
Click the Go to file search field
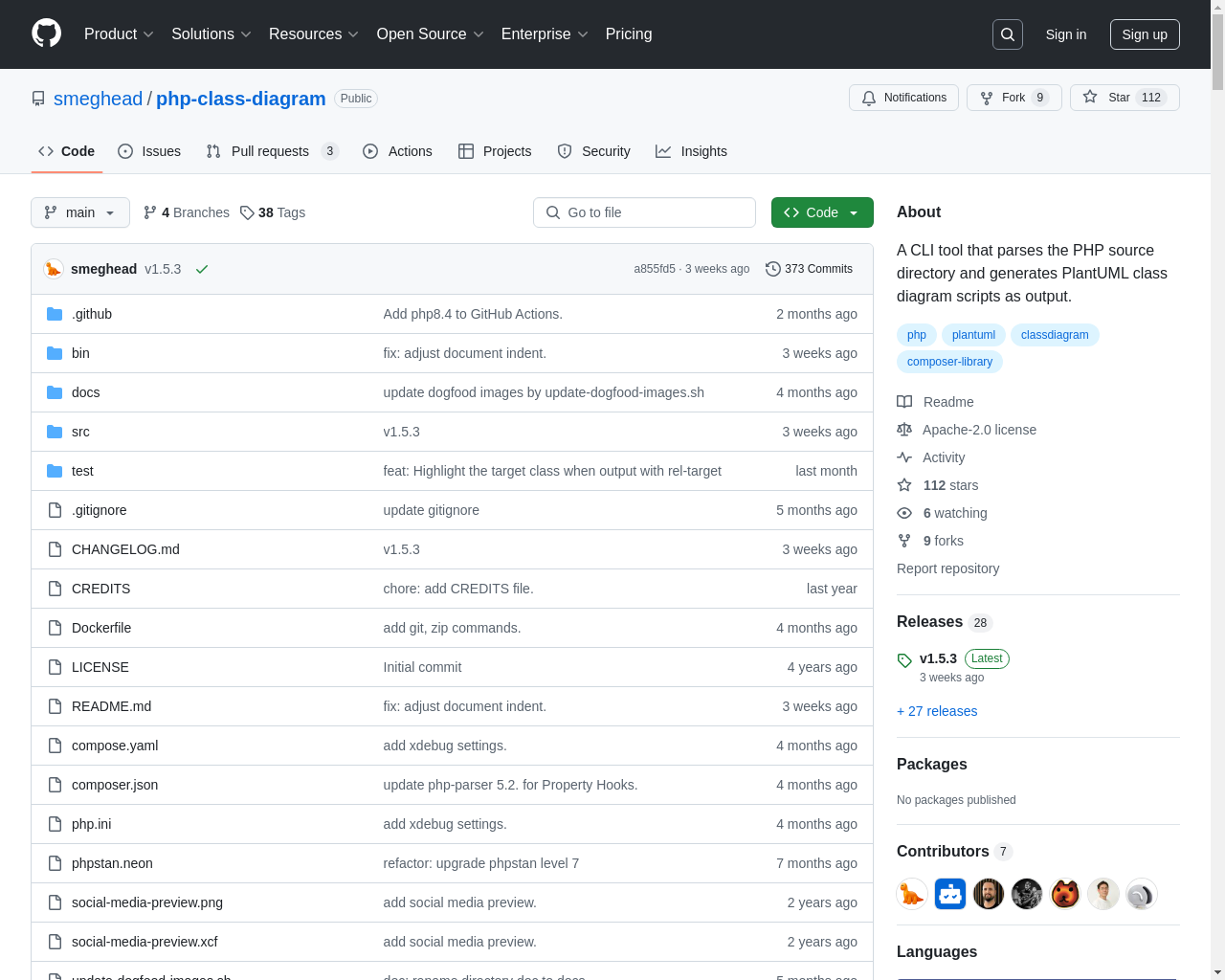click(644, 212)
